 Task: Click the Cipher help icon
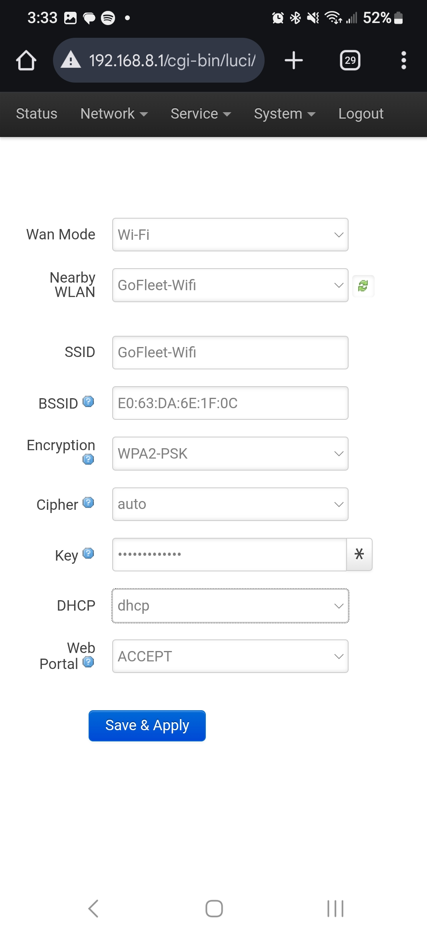point(88,502)
